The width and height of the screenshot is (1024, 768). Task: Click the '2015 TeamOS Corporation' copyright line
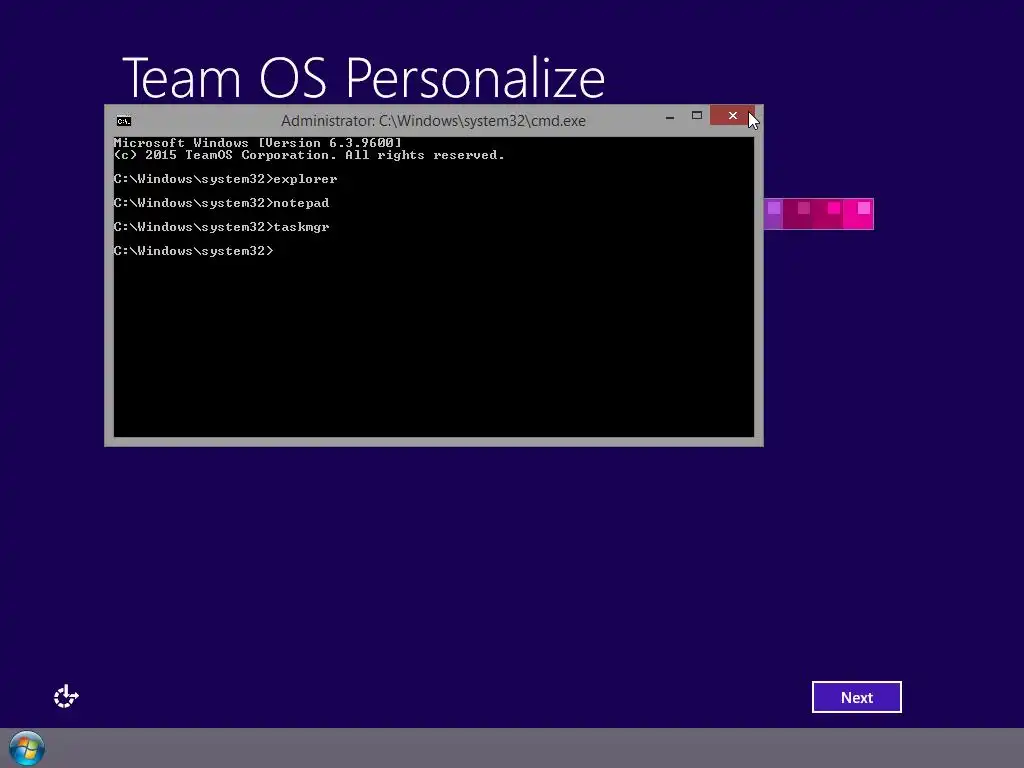pos(309,155)
